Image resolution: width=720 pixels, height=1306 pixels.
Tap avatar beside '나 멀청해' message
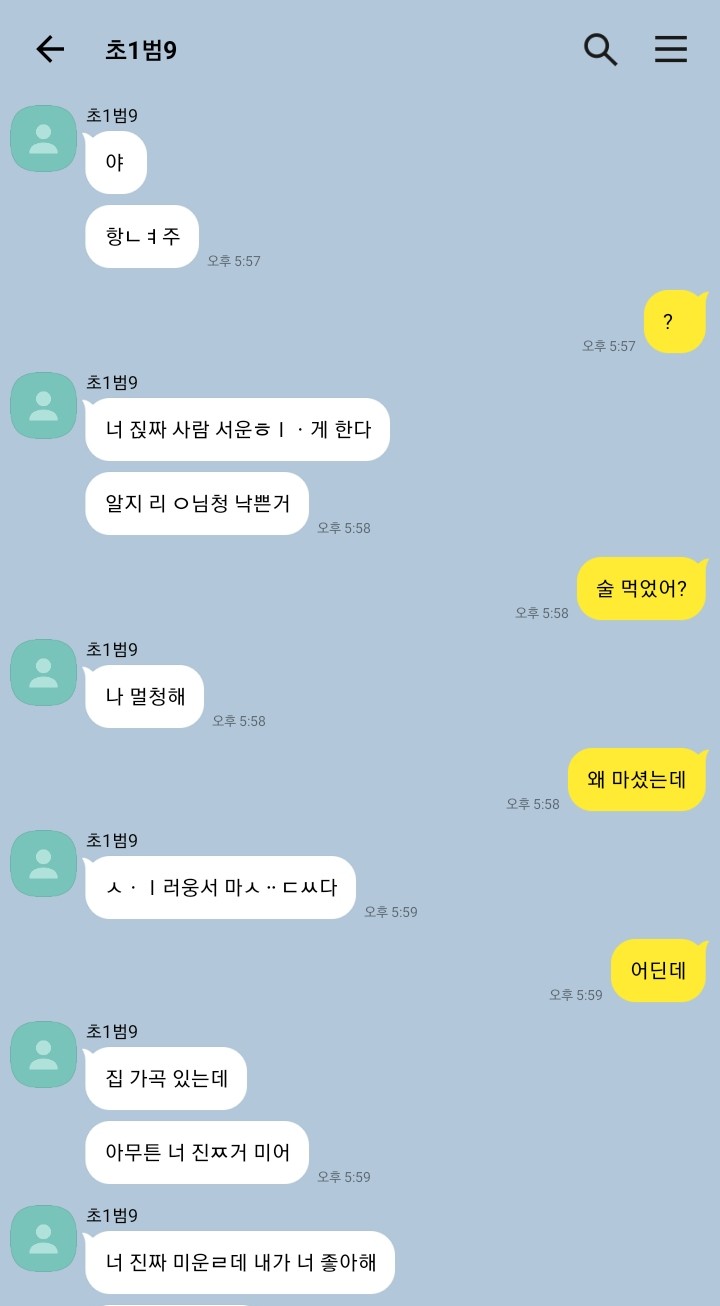43,672
